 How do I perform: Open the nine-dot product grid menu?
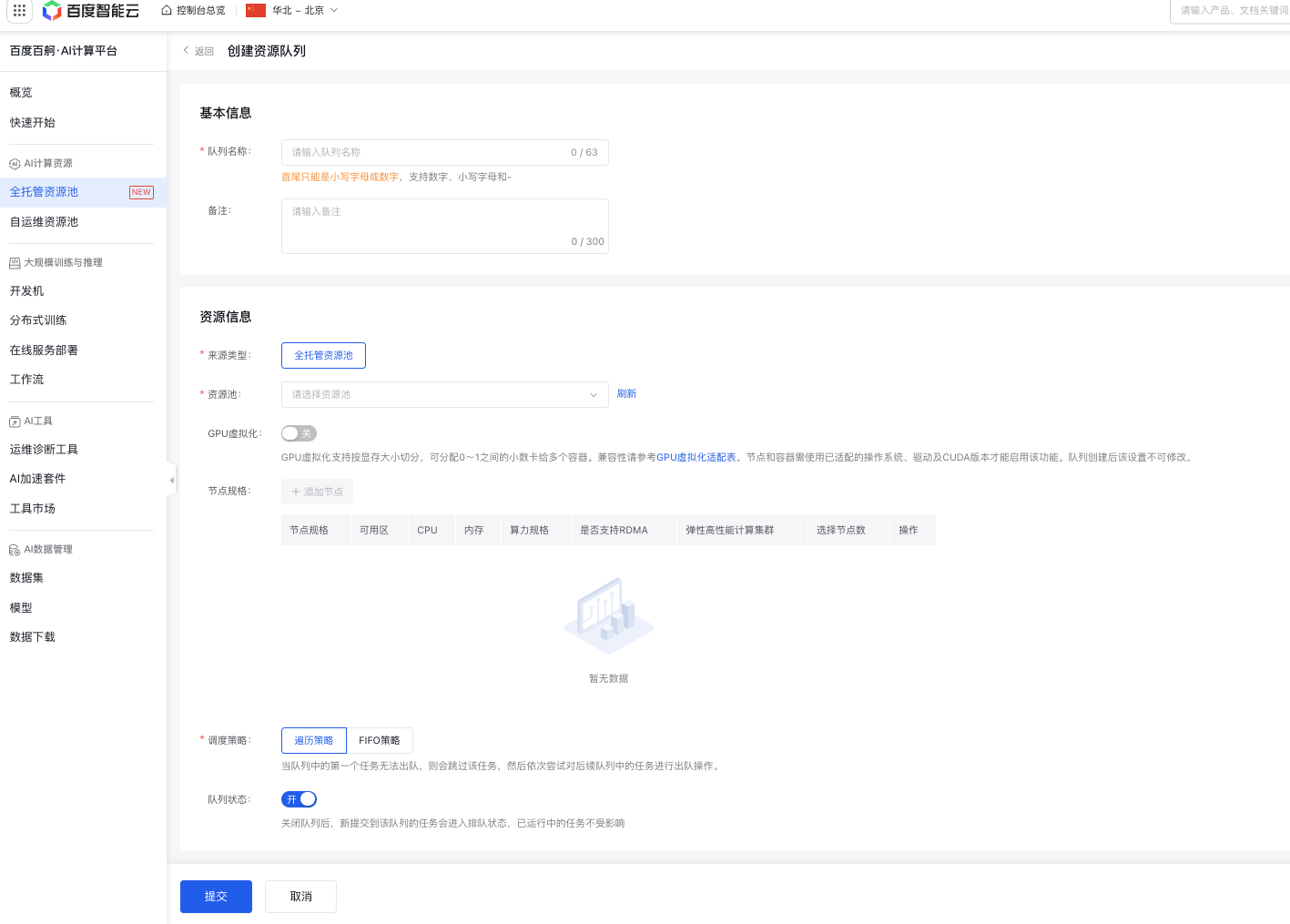(19, 11)
